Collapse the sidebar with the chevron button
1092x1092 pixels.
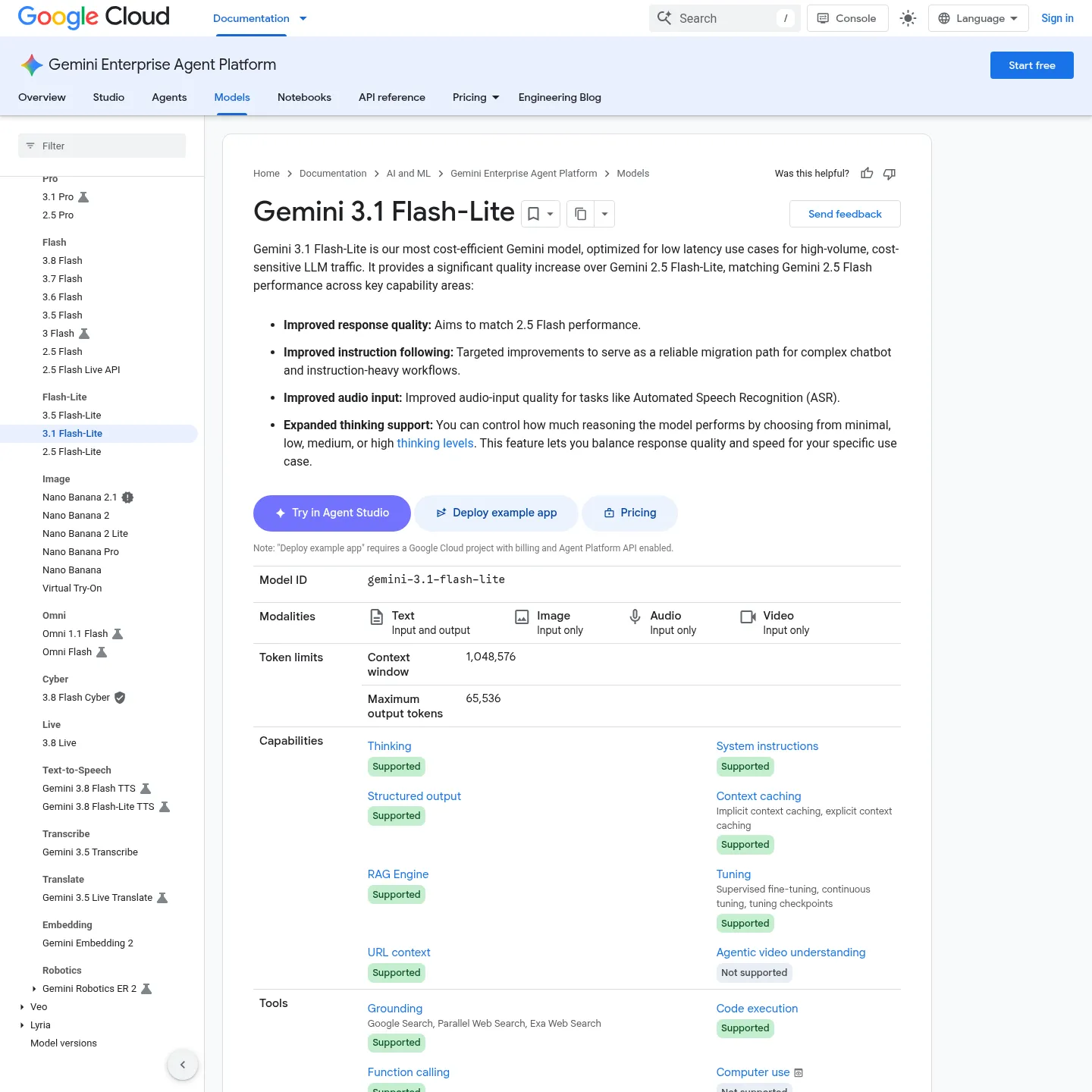click(x=183, y=1065)
